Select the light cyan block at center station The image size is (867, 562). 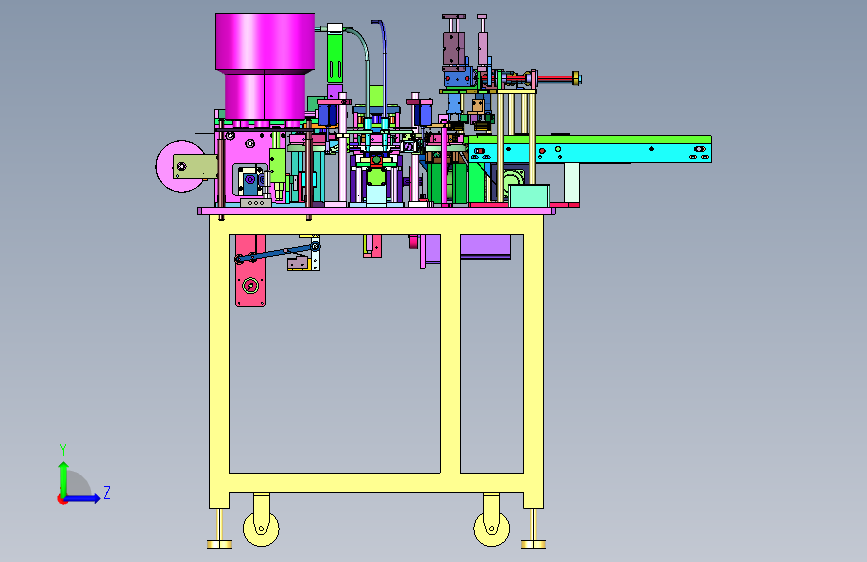coord(376,195)
